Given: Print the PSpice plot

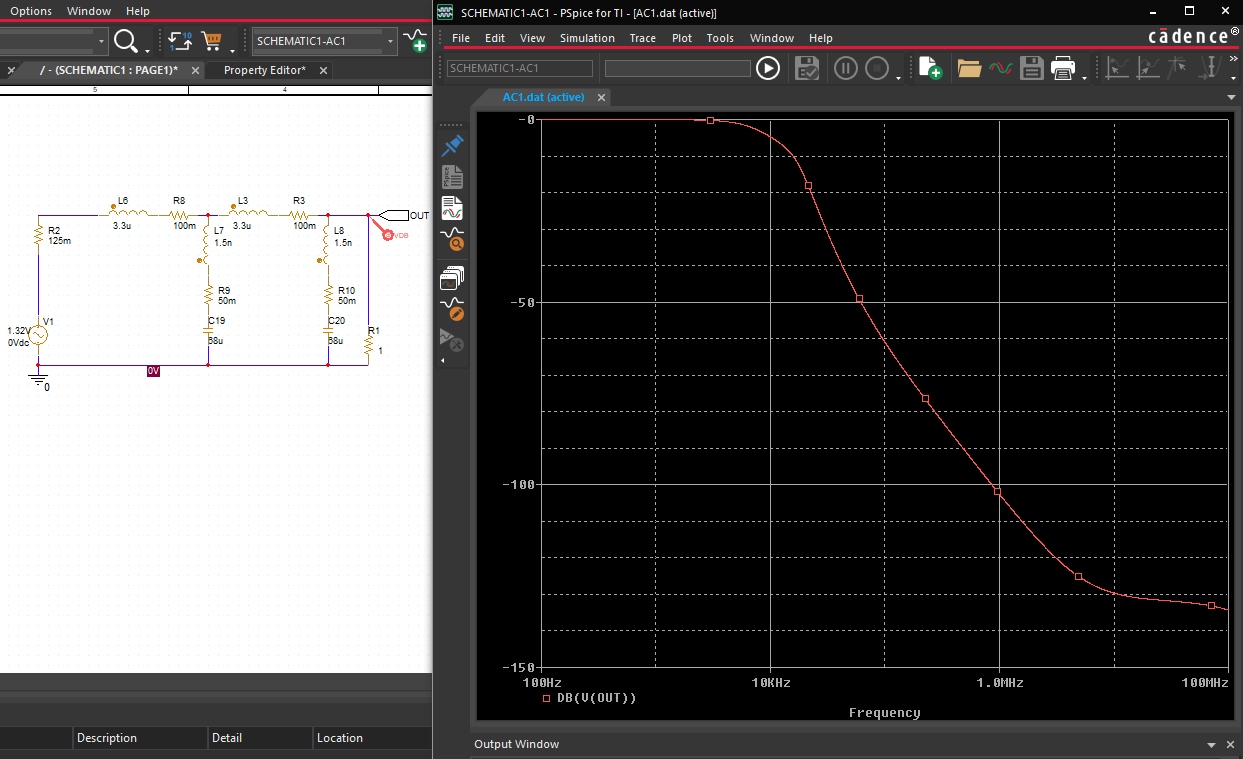Looking at the screenshot, I should coord(1063,68).
